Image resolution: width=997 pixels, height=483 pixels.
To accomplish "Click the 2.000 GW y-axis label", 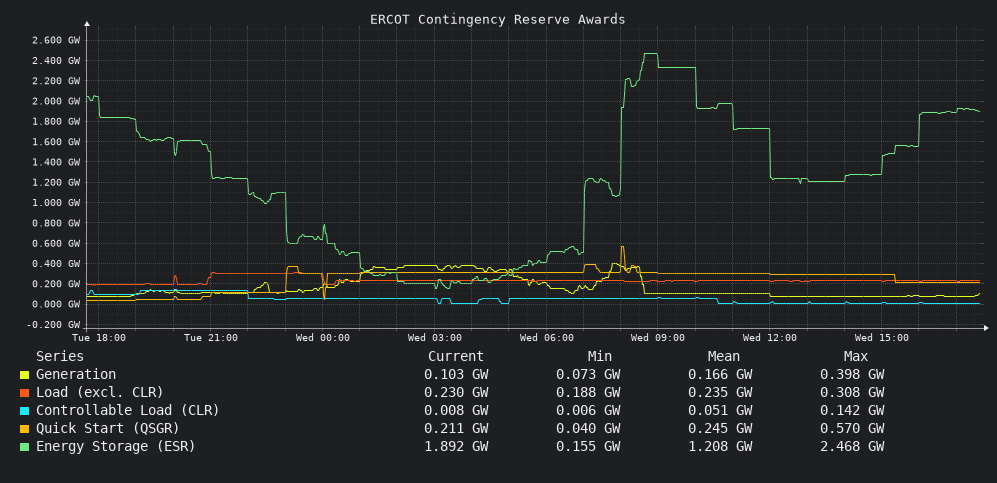I will click(x=56, y=101).
